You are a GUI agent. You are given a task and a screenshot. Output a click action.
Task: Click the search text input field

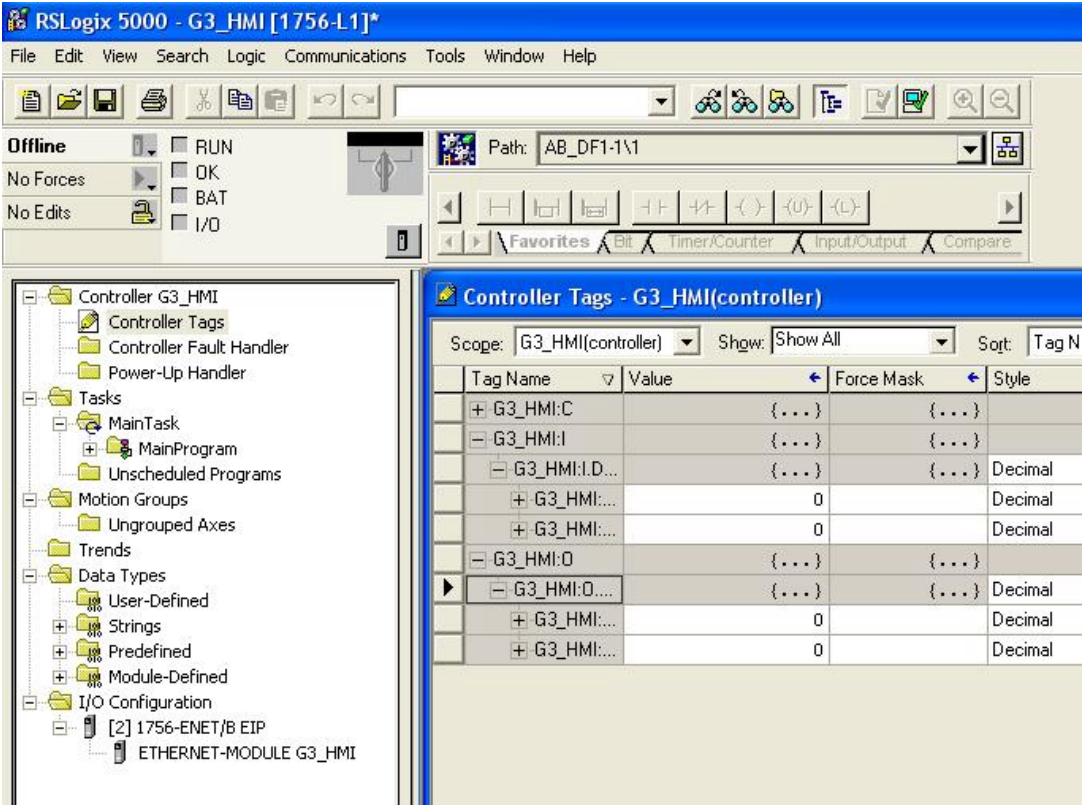522,102
